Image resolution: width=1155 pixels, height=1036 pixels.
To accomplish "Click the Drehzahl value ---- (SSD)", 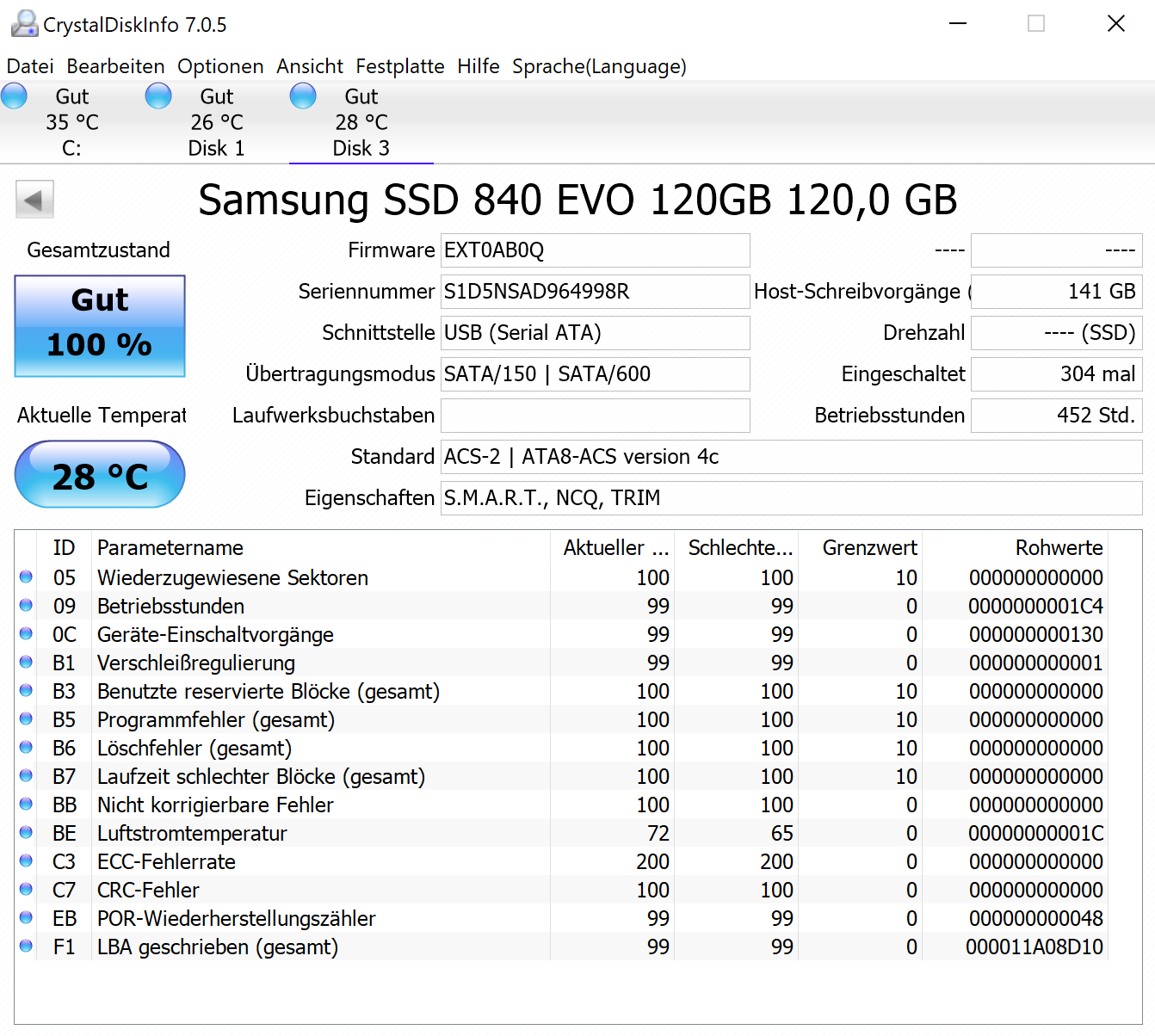I will click(x=1056, y=333).
